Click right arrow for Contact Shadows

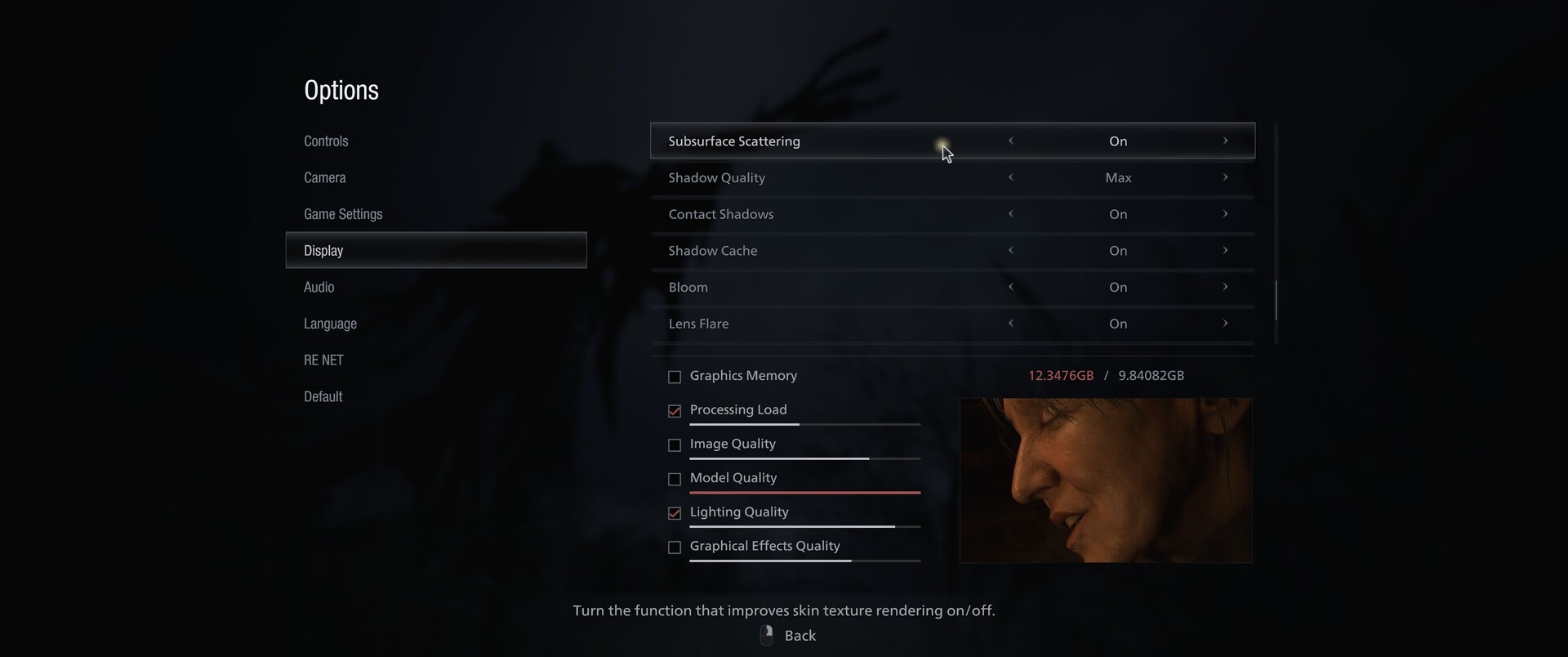click(1225, 214)
